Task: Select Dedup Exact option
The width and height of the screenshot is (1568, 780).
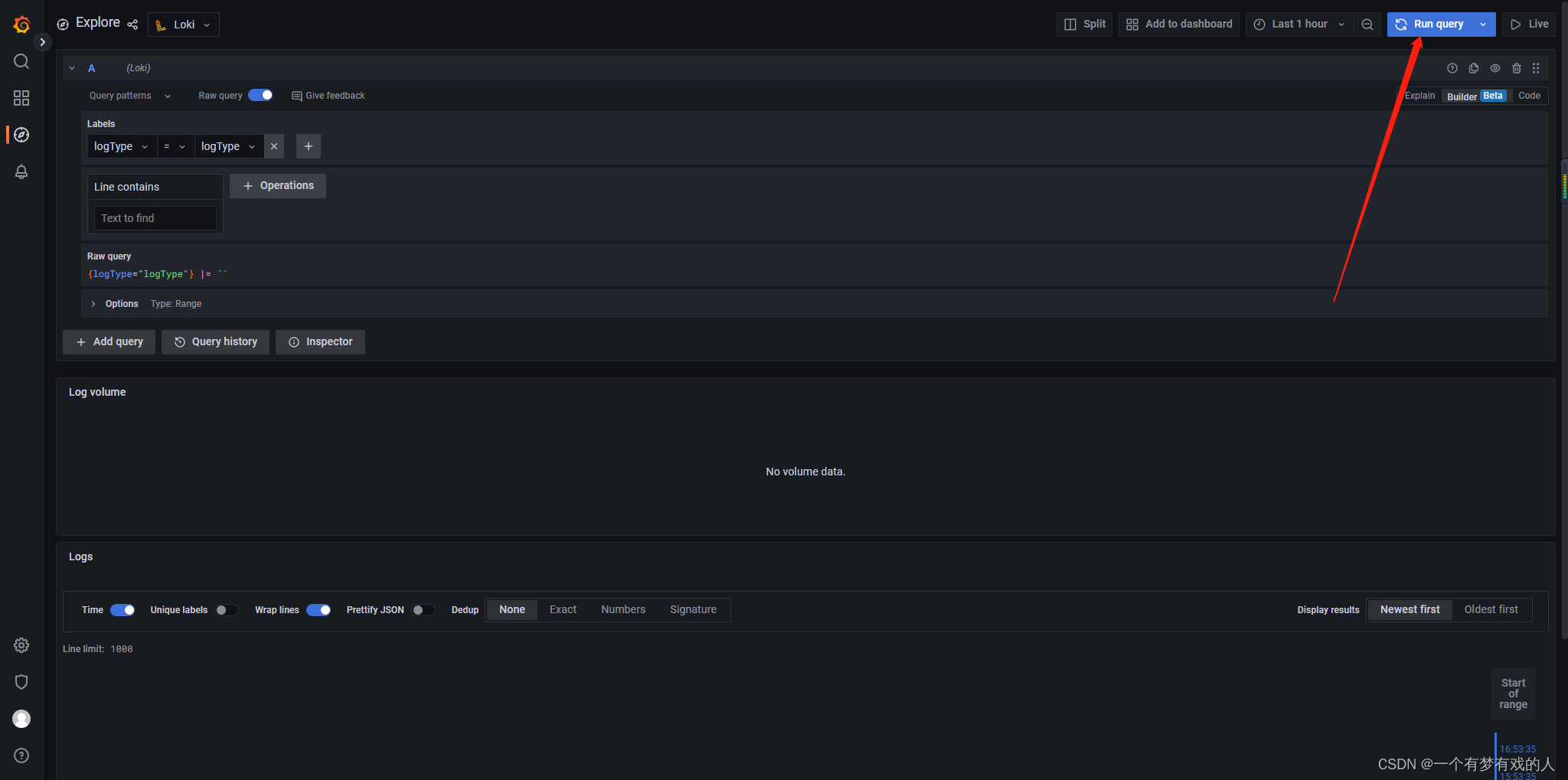Action: coord(563,610)
